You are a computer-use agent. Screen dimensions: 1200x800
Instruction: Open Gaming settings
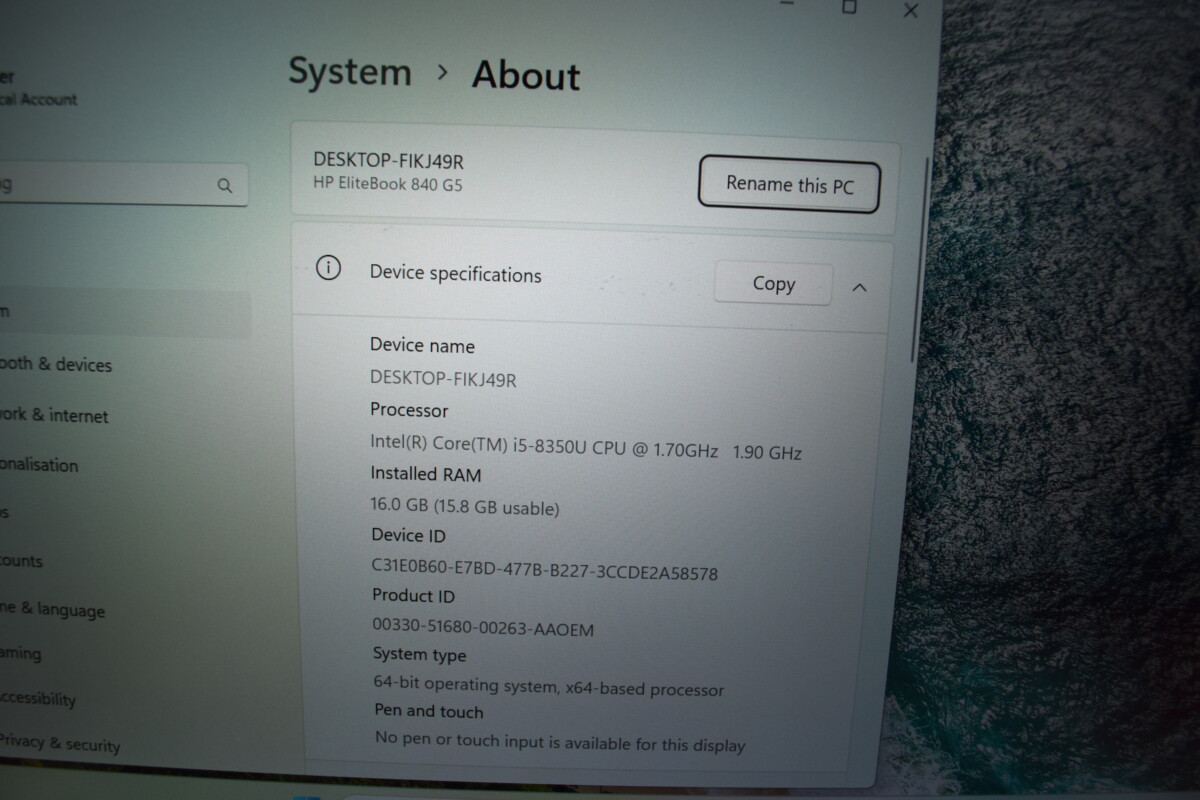[21, 654]
